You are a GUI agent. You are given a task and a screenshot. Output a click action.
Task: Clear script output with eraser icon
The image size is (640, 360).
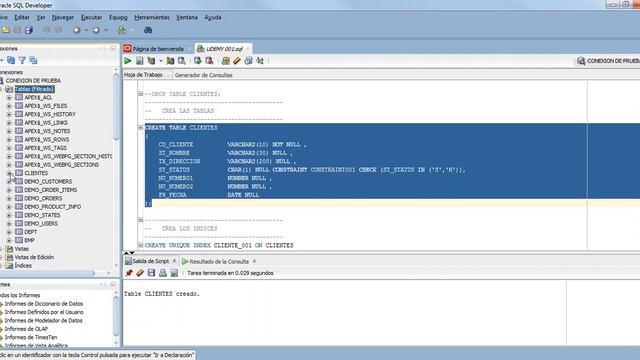pos(140,273)
